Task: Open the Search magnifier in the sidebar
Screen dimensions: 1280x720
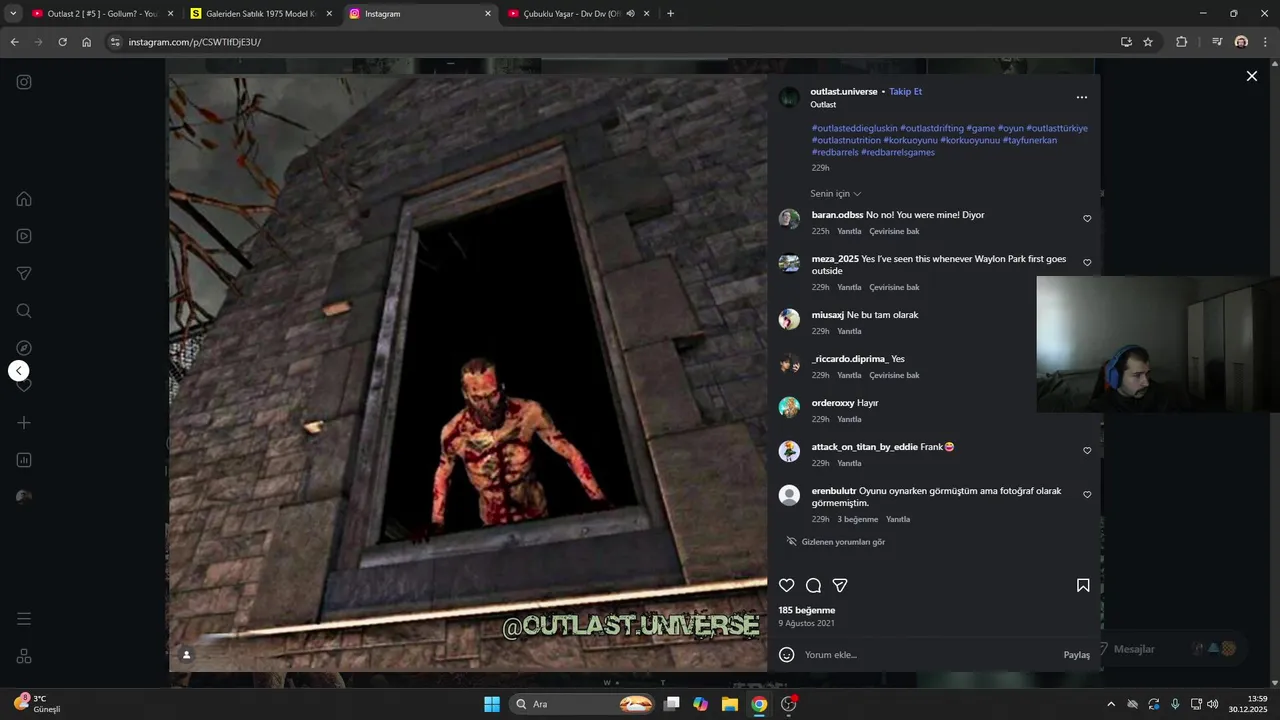Action: pos(24,311)
